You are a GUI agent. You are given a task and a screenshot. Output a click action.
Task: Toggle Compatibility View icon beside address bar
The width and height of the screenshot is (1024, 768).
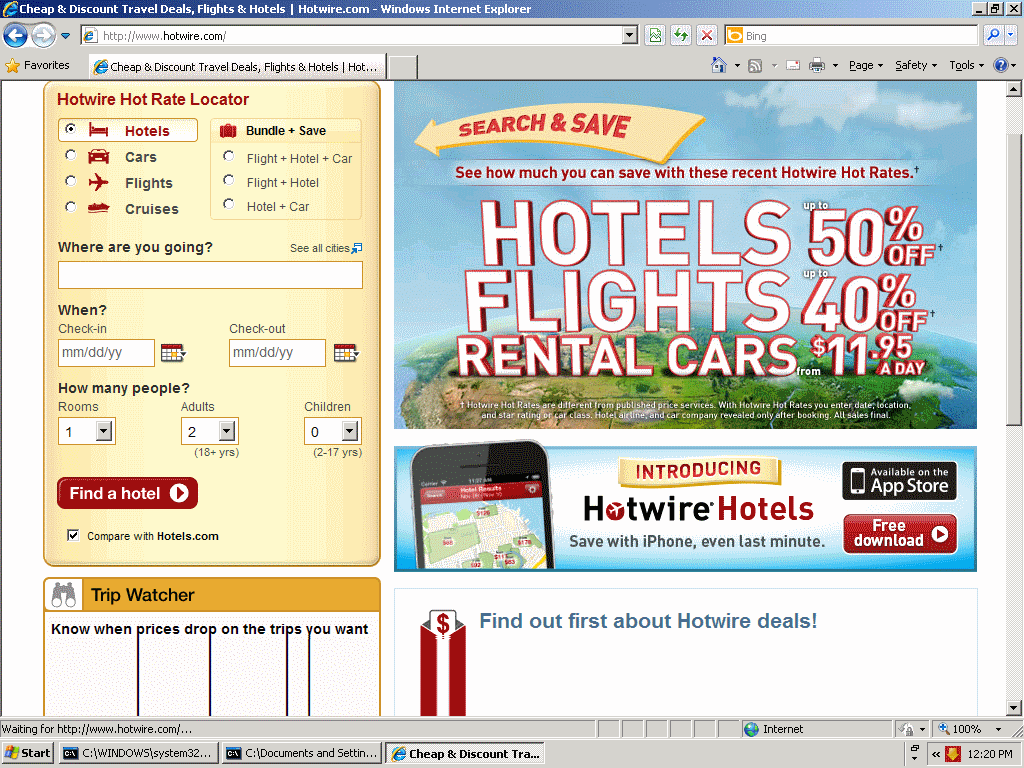655,35
